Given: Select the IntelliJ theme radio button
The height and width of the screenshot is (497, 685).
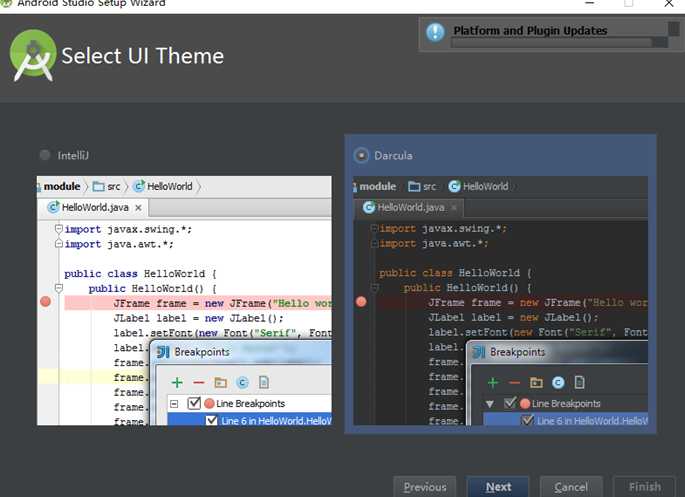Looking at the screenshot, I should pyautogui.click(x=45, y=155).
